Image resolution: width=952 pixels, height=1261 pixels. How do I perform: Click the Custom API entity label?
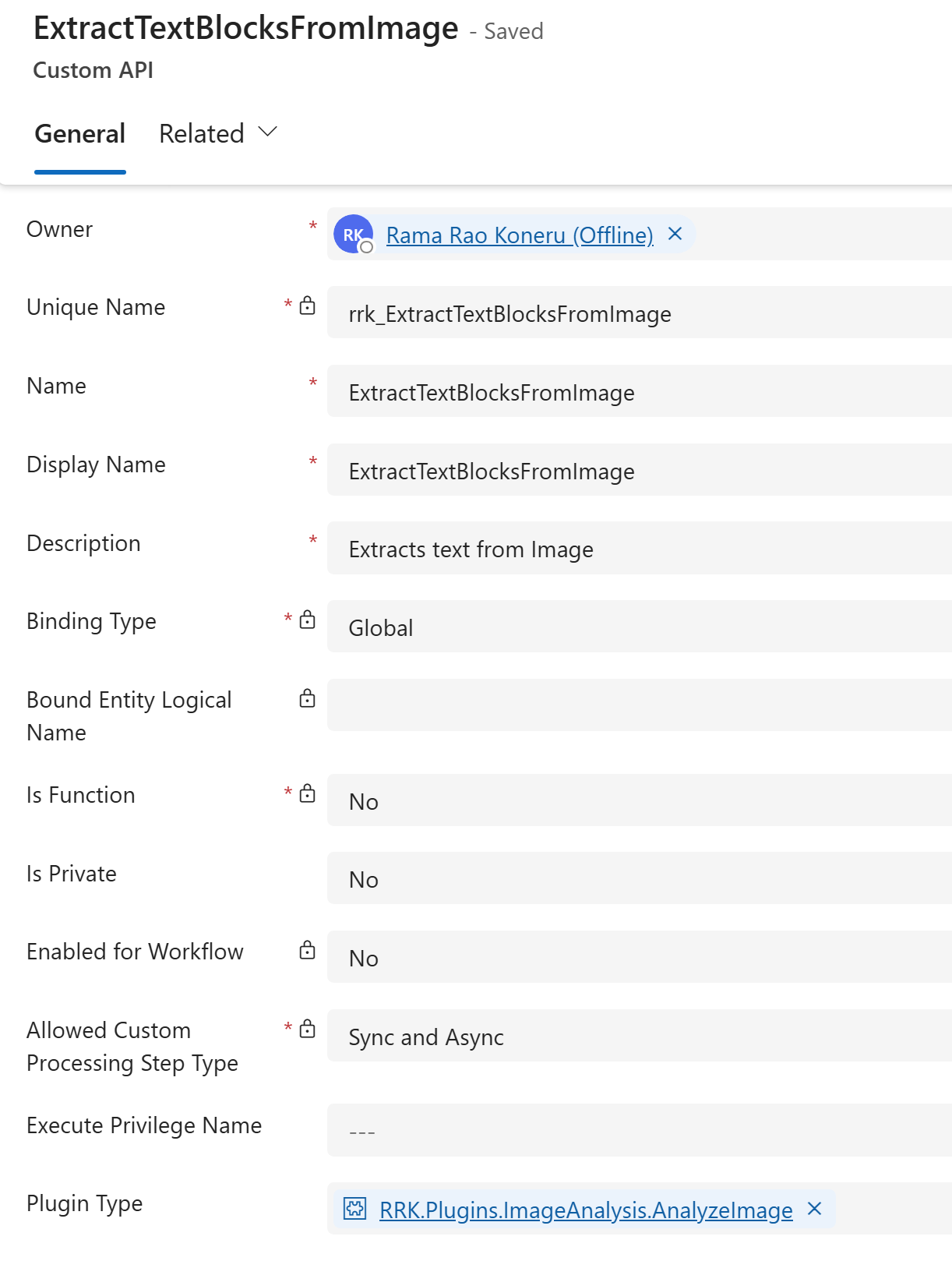pyautogui.click(x=93, y=70)
